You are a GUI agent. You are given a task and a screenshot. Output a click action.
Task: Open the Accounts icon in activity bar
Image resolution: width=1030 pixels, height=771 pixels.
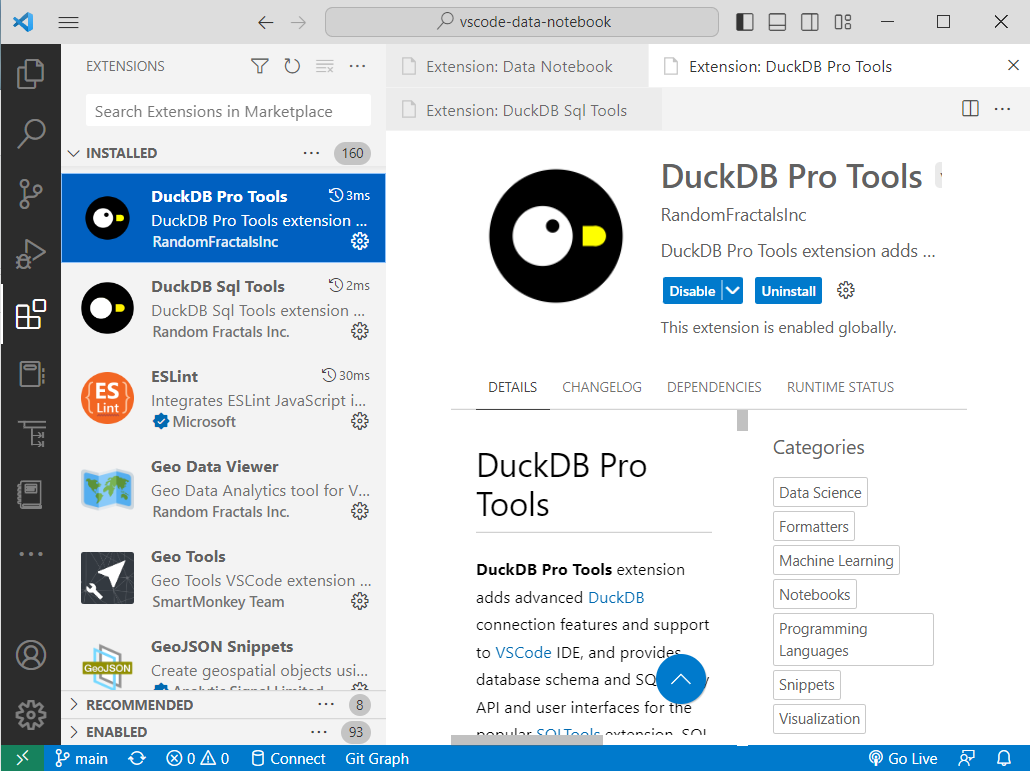click(x=31, y=655)
